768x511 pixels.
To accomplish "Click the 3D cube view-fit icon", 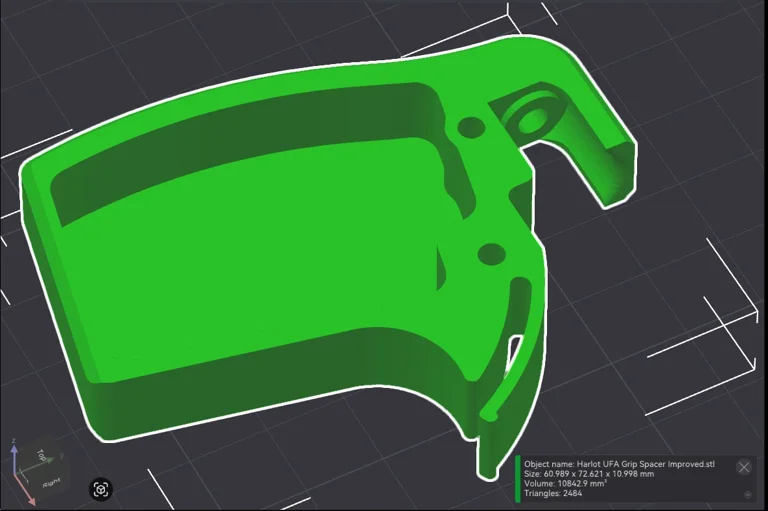I will [x=101, y=489].
